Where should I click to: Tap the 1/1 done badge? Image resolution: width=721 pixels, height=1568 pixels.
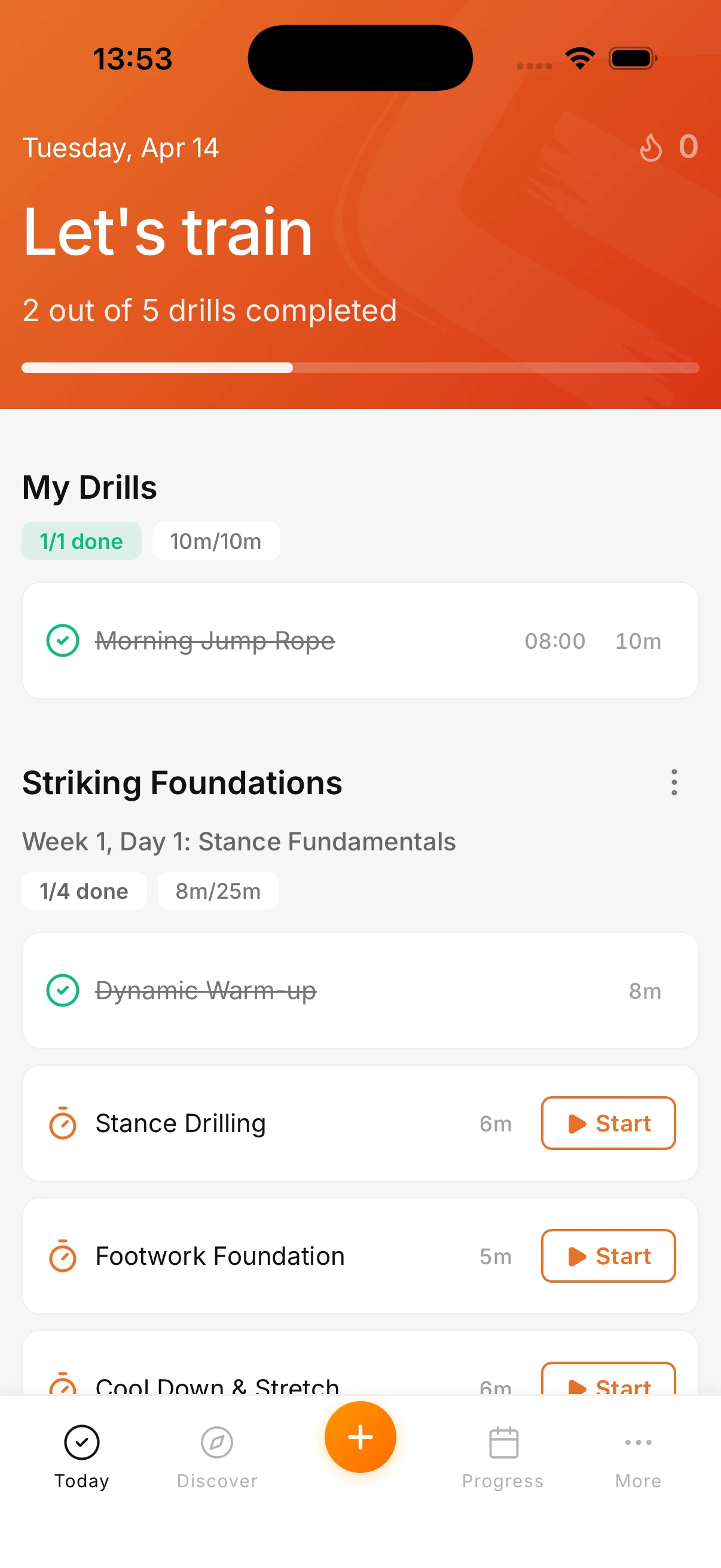click(81, 541)
